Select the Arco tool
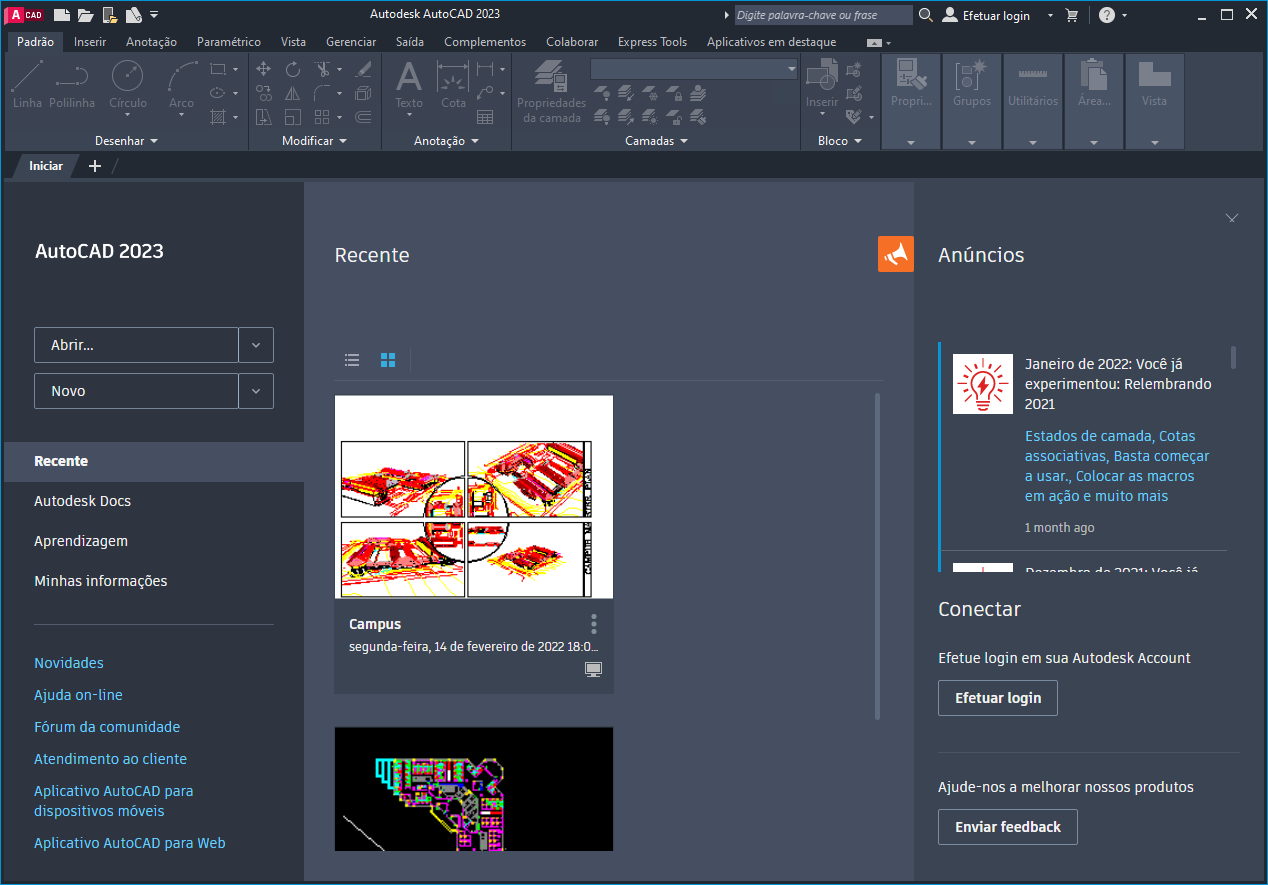This screenshot has width=1268, height=885. 181,84
